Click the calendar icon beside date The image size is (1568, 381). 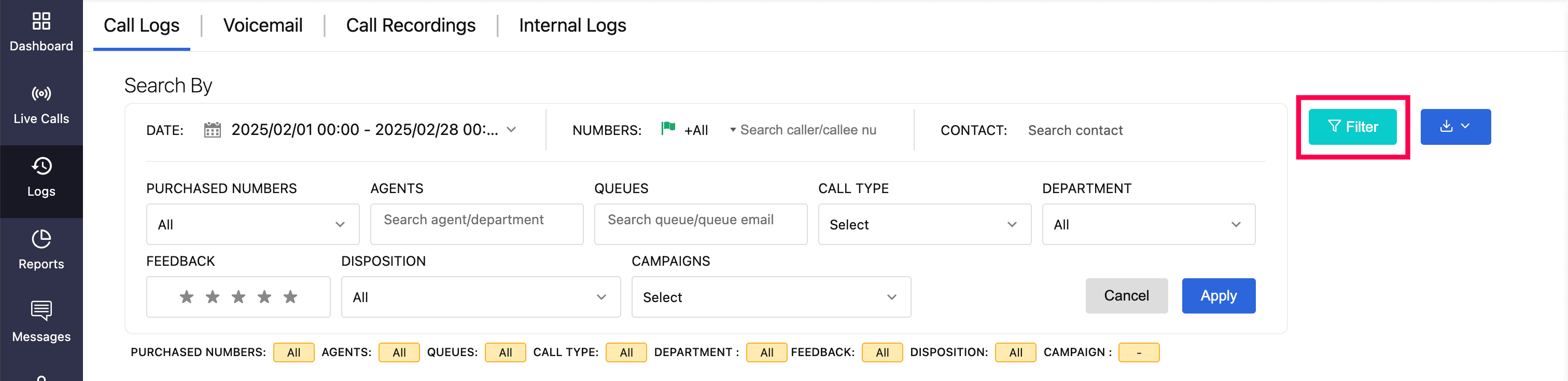point(213,130)
